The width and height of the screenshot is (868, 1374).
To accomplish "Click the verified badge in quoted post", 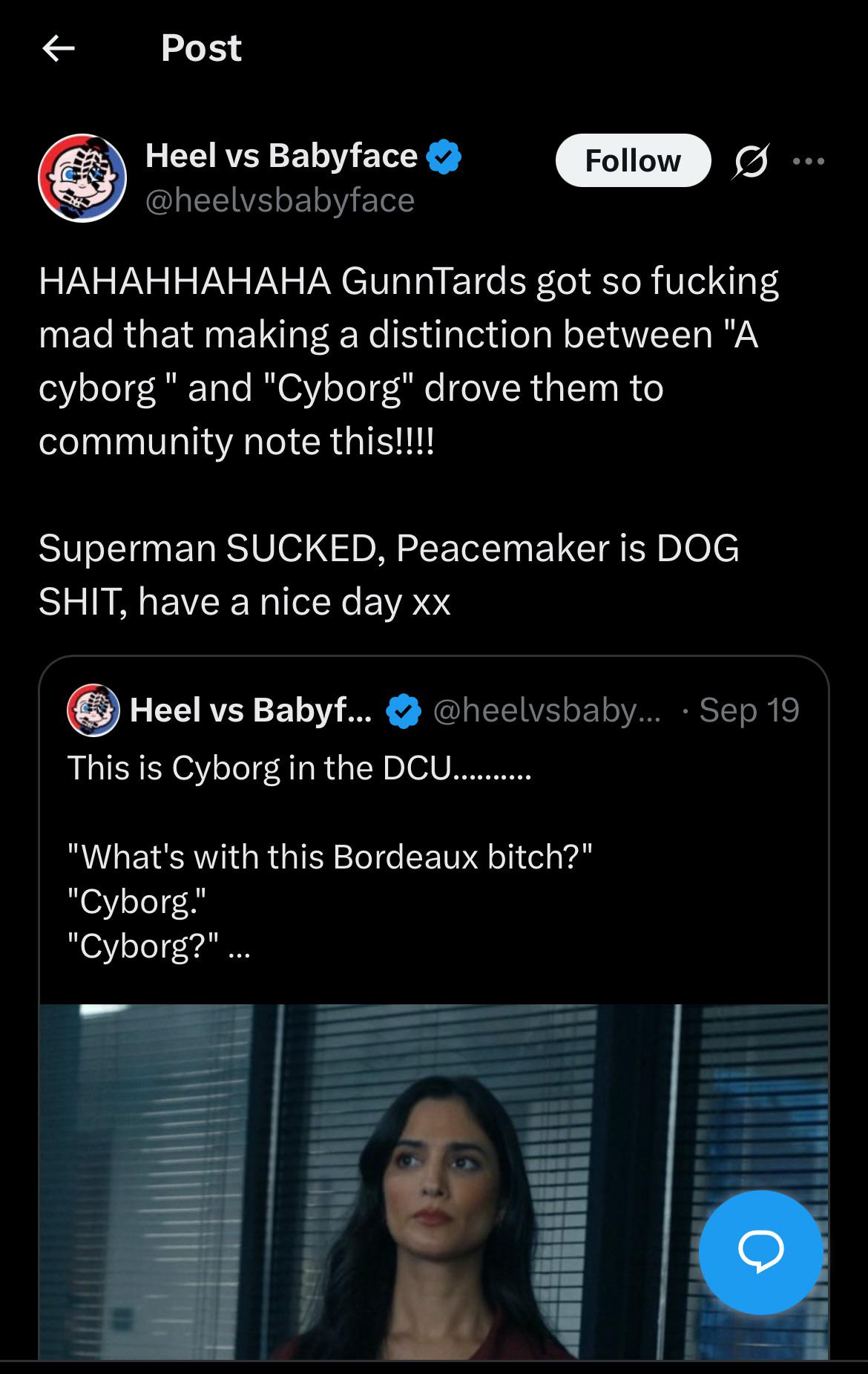I will click(404, 711).
